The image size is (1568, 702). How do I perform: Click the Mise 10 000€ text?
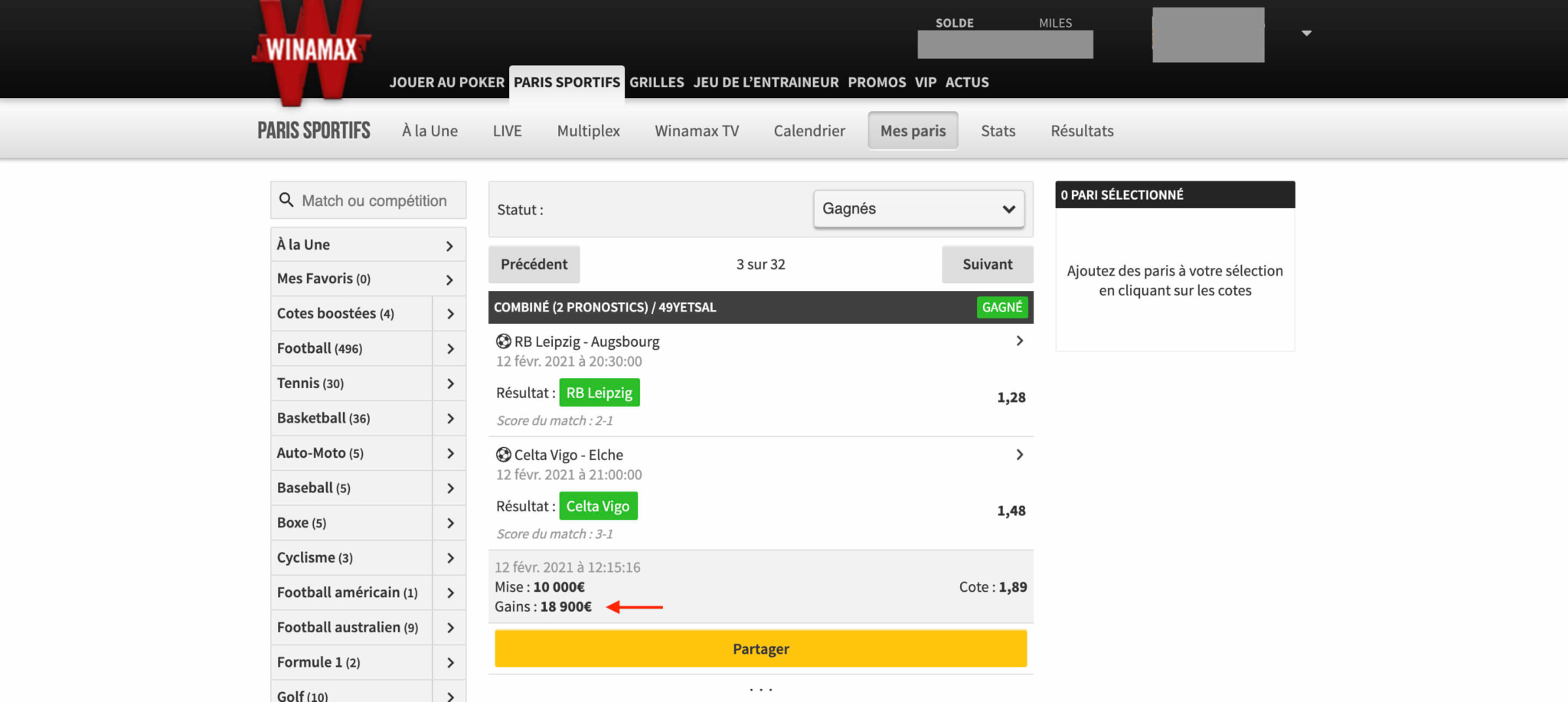coord(540,587)
